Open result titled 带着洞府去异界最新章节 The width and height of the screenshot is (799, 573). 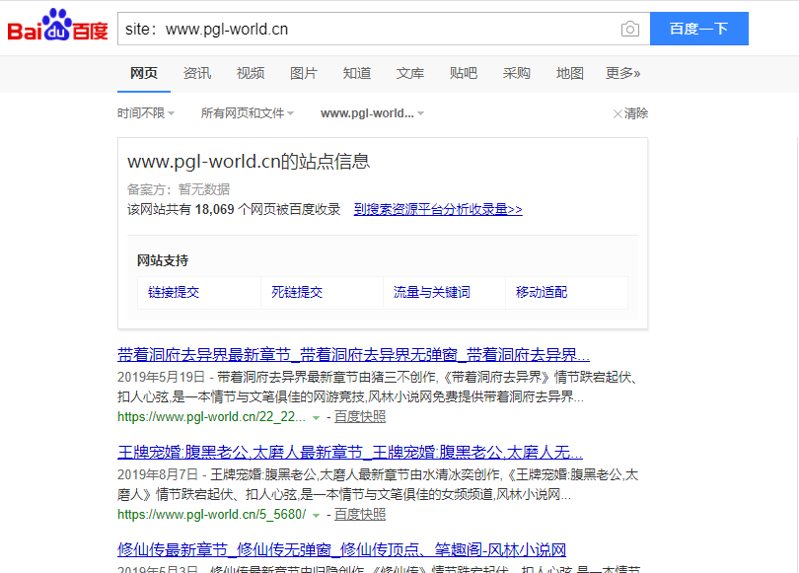click(354, 354)
